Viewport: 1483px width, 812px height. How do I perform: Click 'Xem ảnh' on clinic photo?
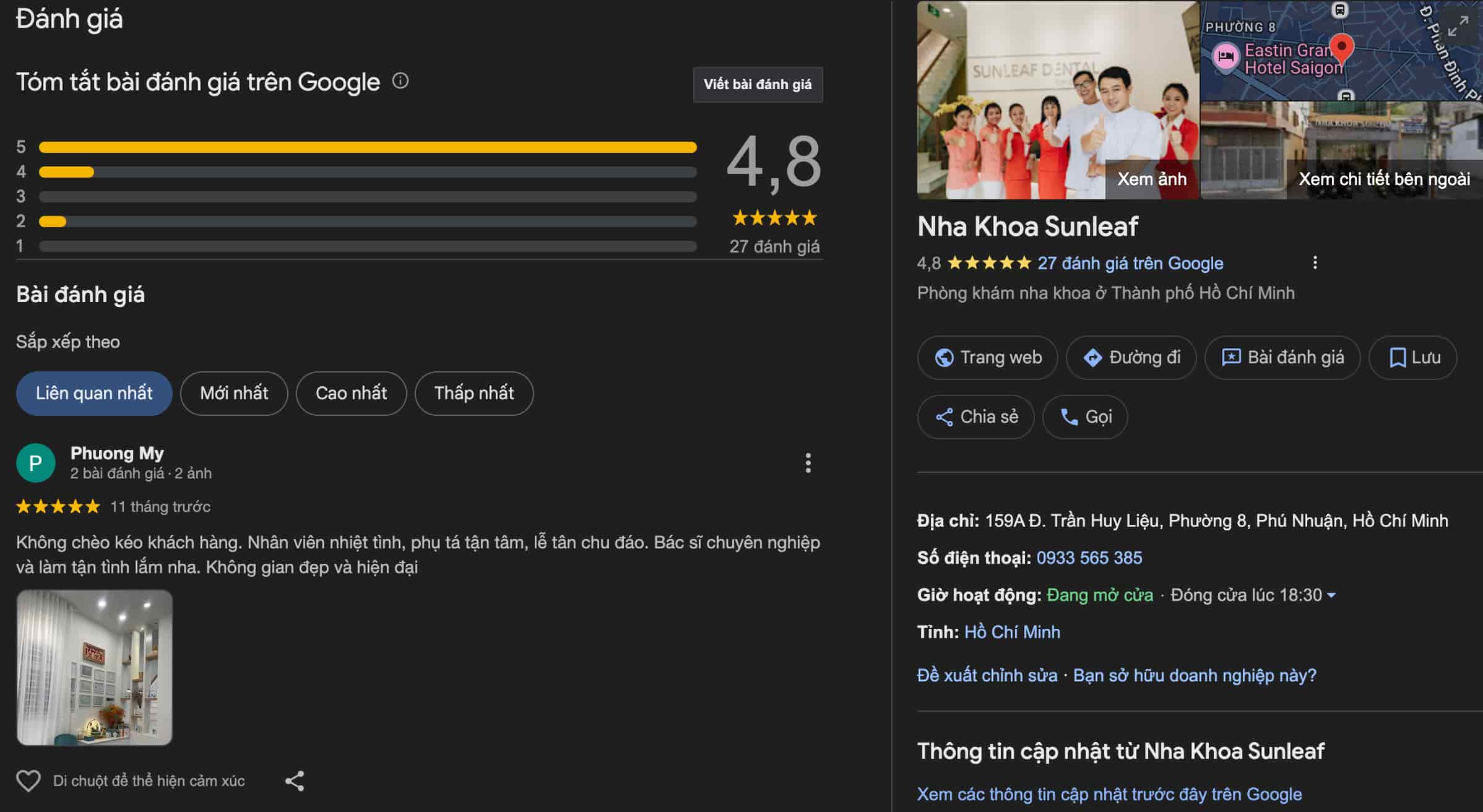pos(1151,179)
